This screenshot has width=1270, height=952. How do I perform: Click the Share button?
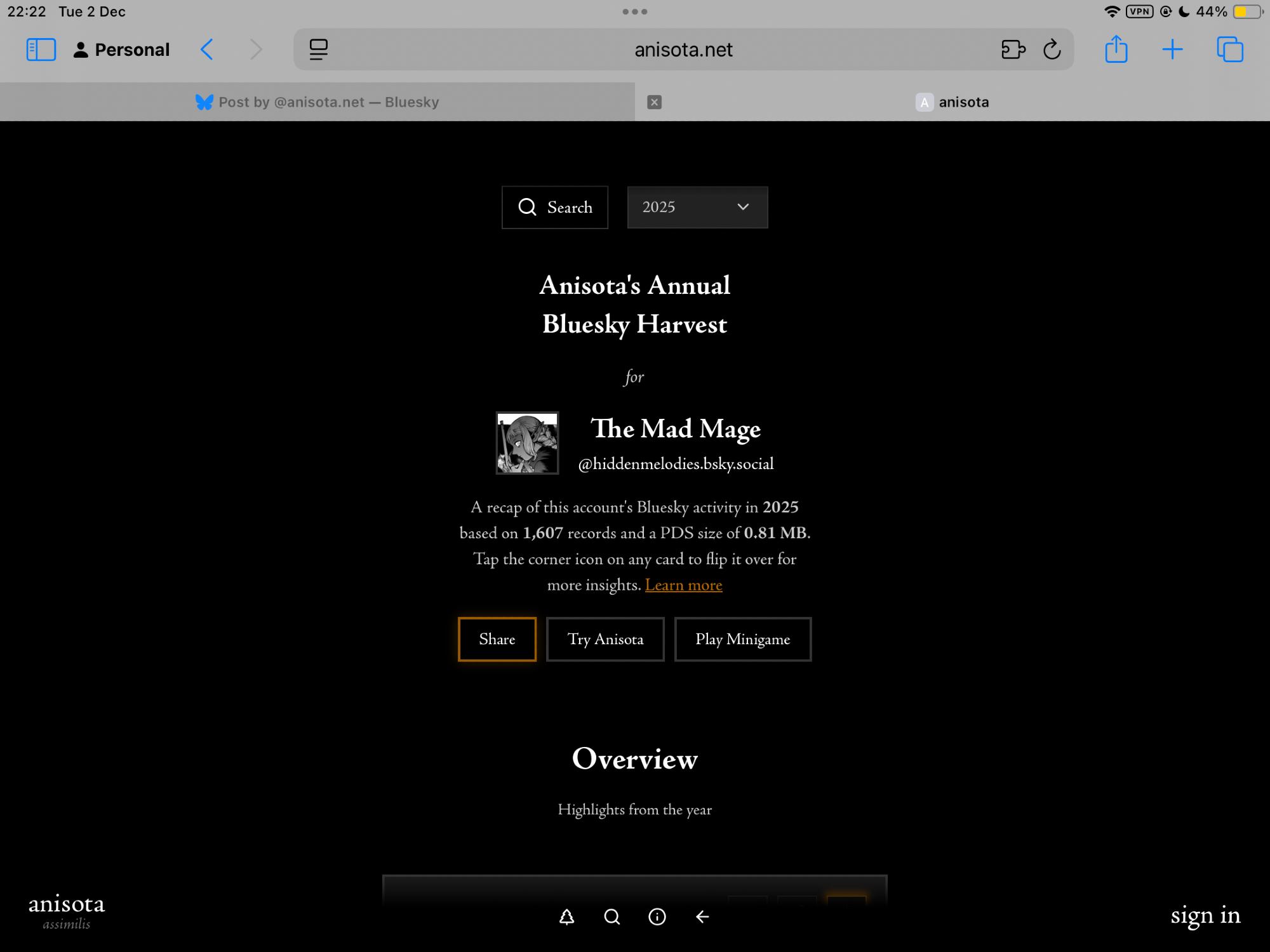(497, 639)
